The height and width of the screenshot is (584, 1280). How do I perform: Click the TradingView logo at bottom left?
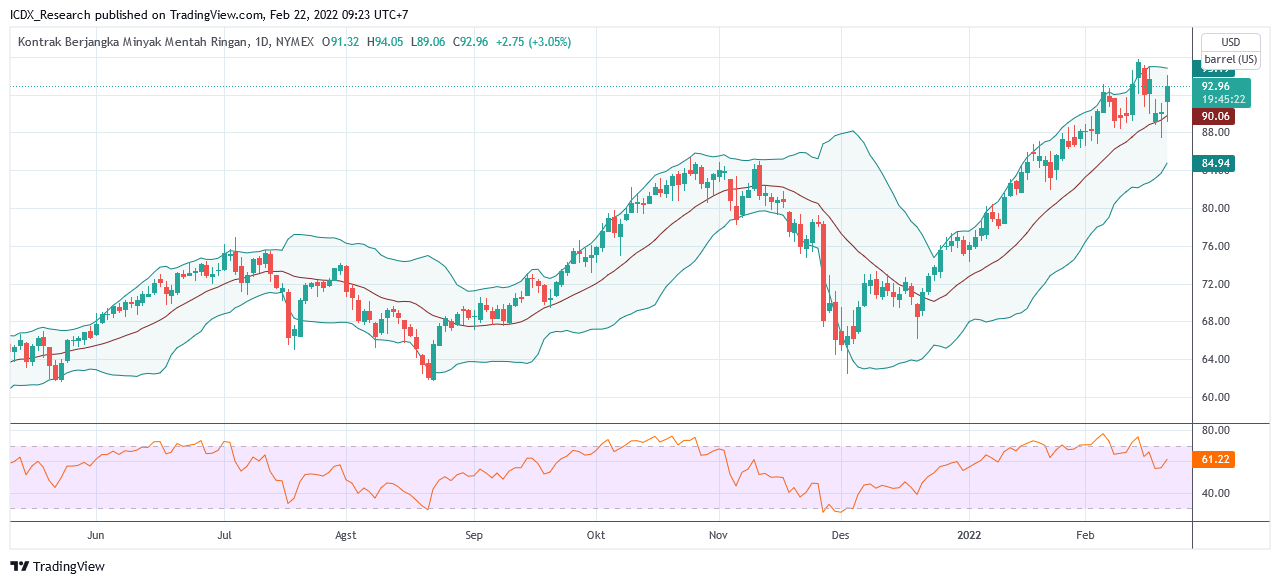(57, 567)
